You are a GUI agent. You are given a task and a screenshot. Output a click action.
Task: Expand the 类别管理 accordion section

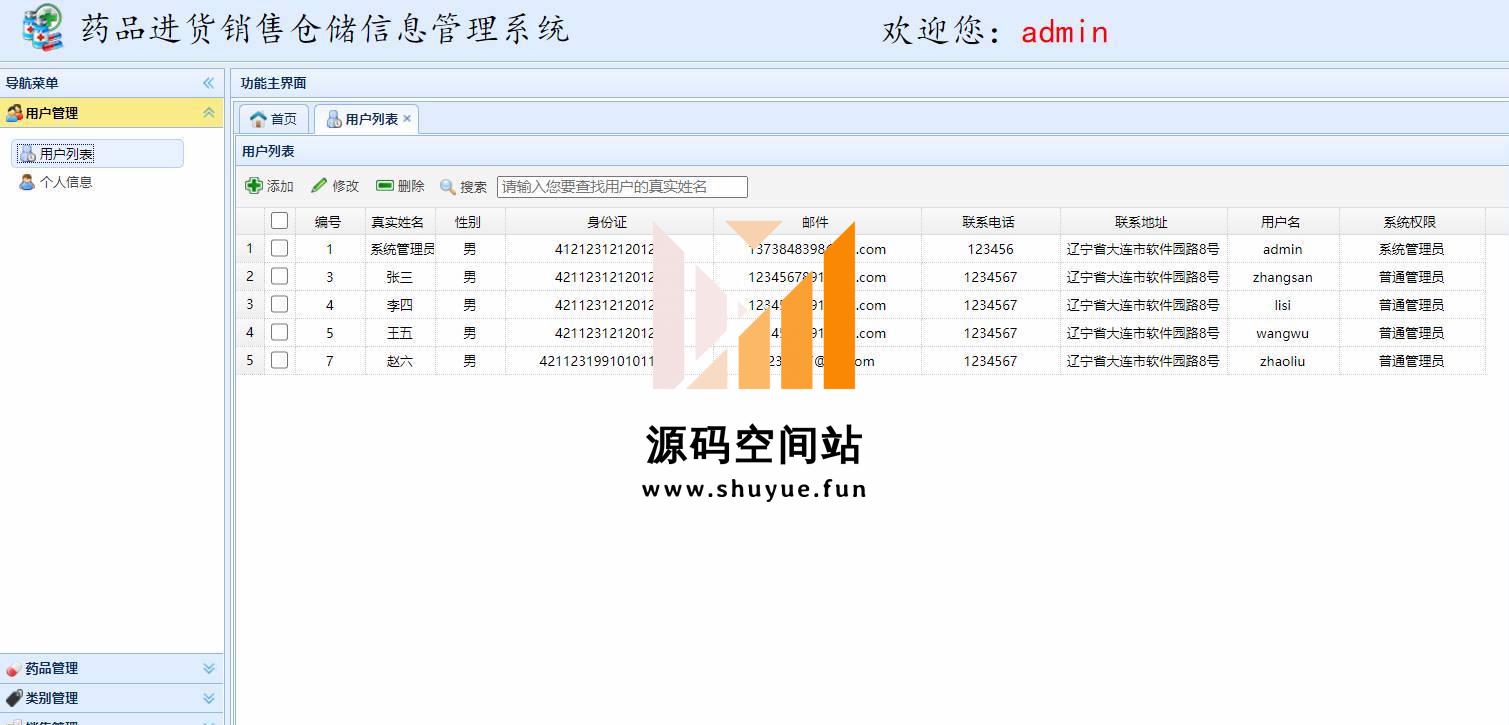coord(208,698)
